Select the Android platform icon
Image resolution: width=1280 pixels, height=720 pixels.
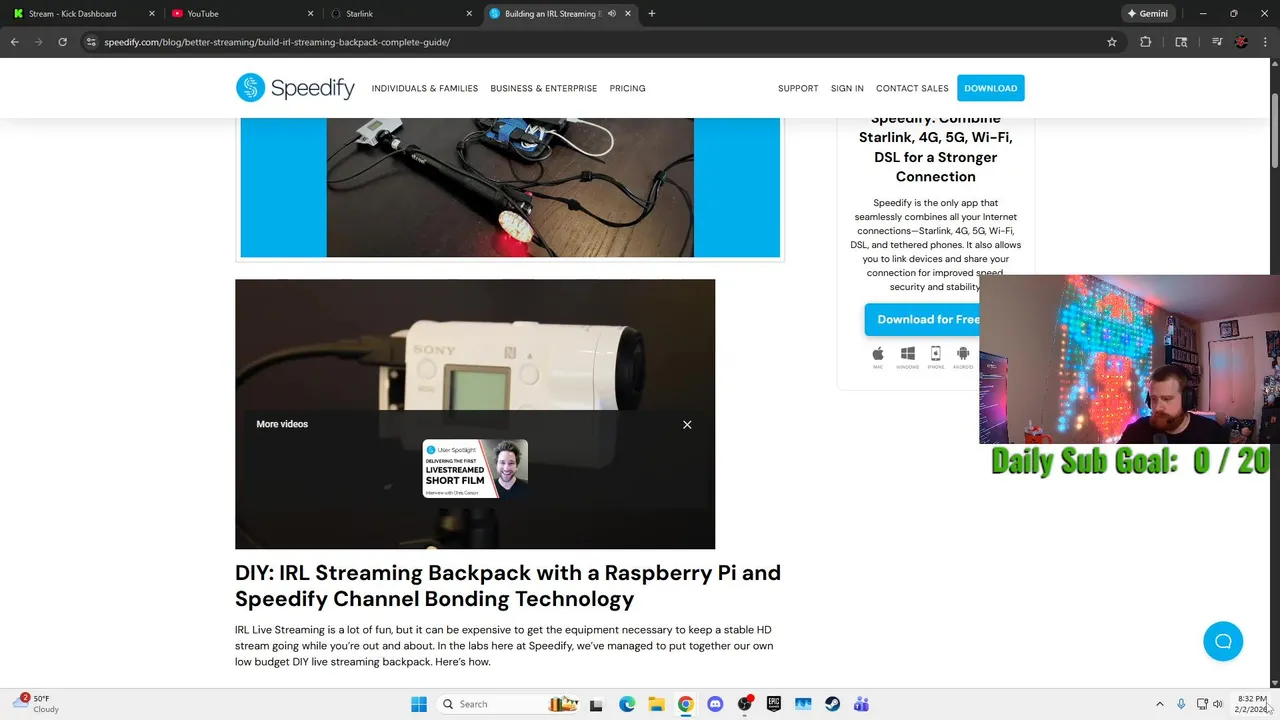(x=963, y=355)
